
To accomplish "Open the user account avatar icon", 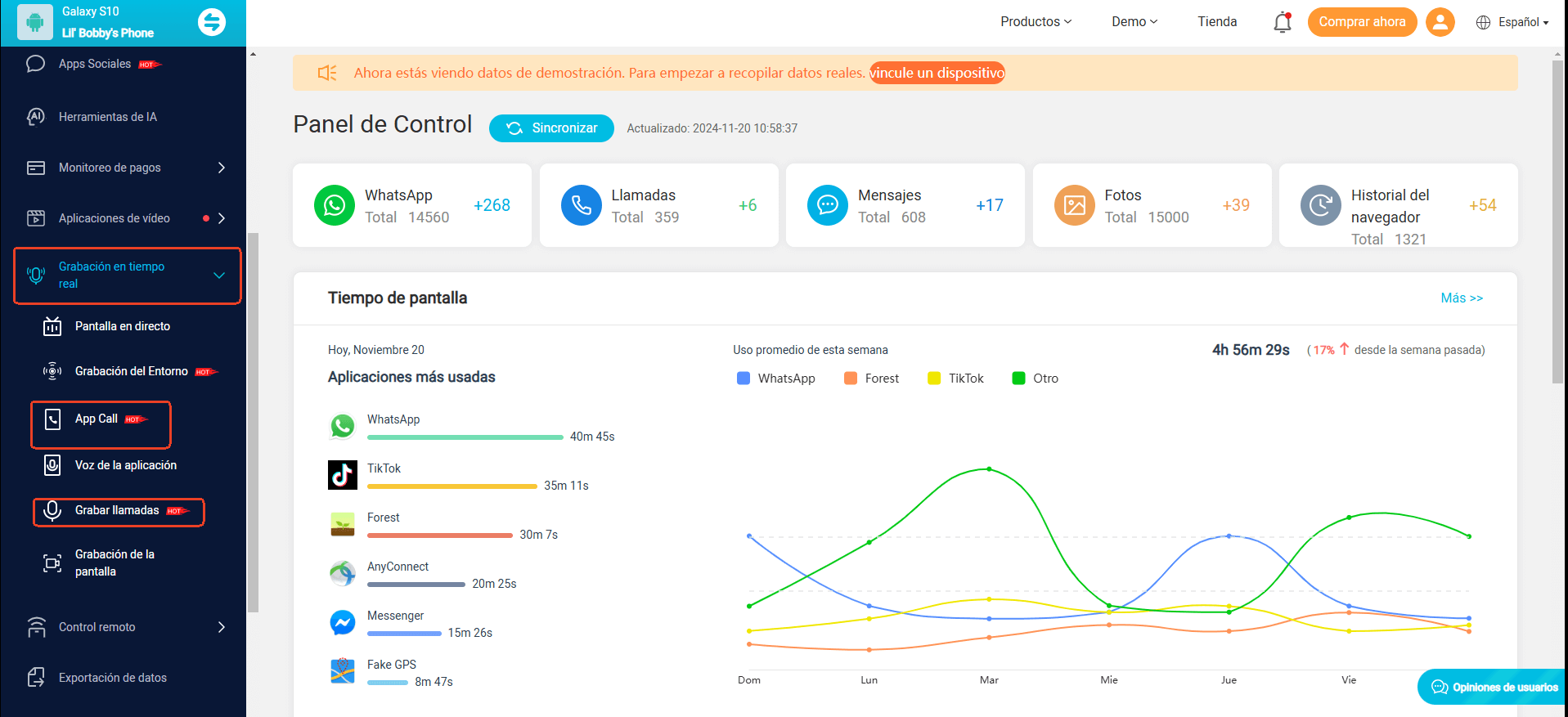I will [1440, 22].
